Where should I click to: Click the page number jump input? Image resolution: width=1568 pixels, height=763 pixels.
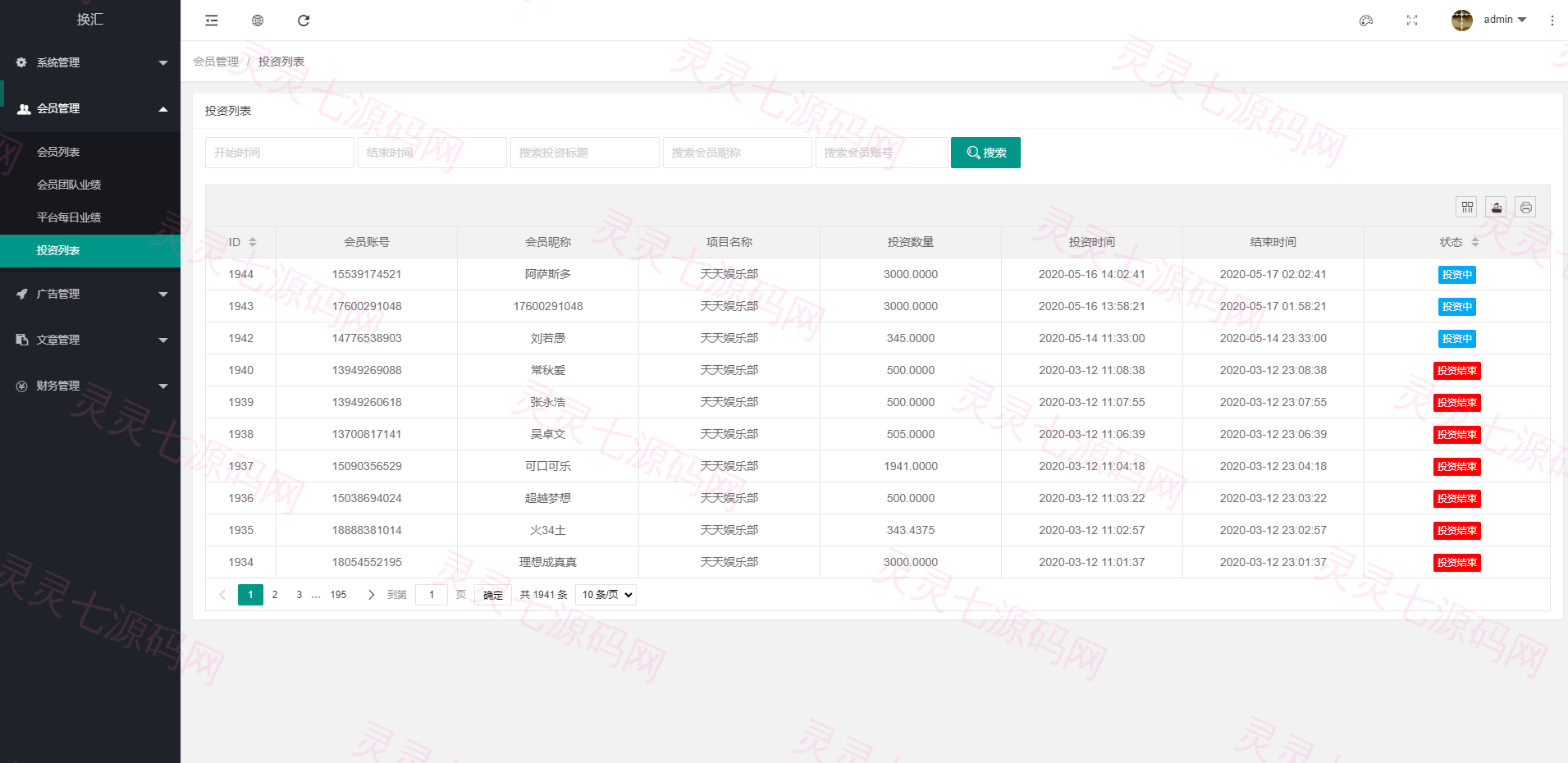(432, 595)
